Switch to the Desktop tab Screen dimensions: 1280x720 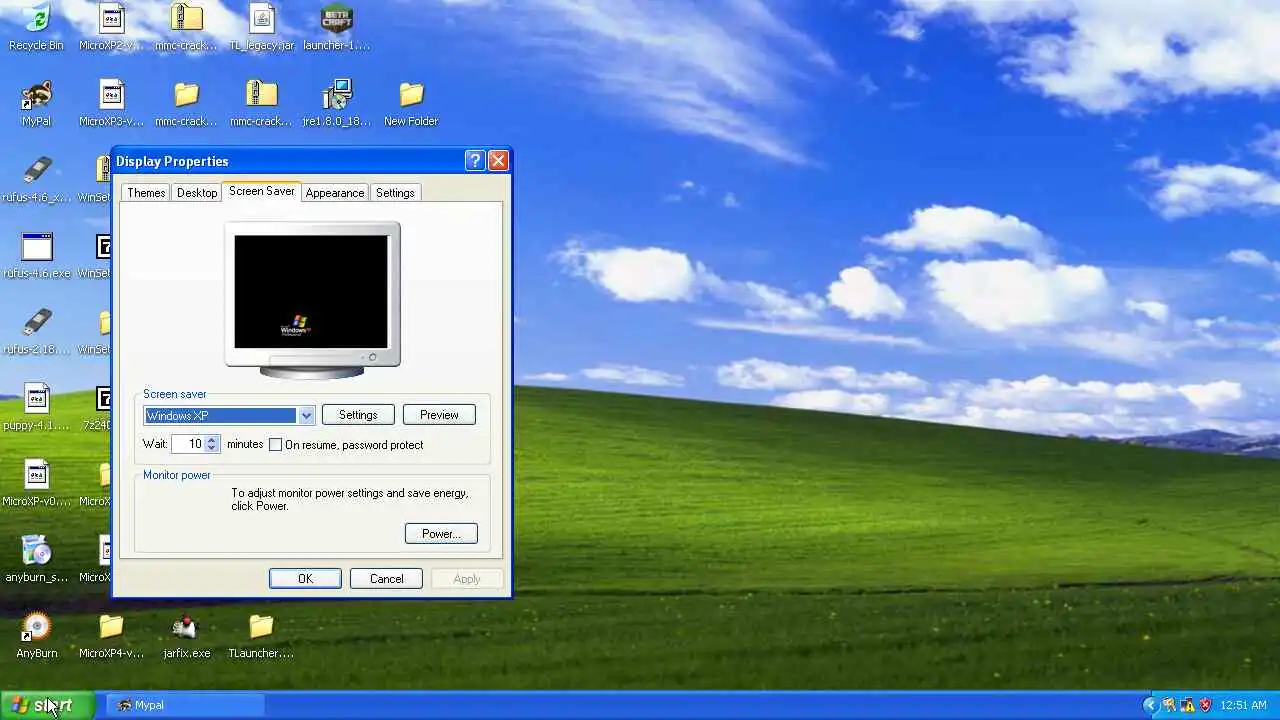point(197,193)
